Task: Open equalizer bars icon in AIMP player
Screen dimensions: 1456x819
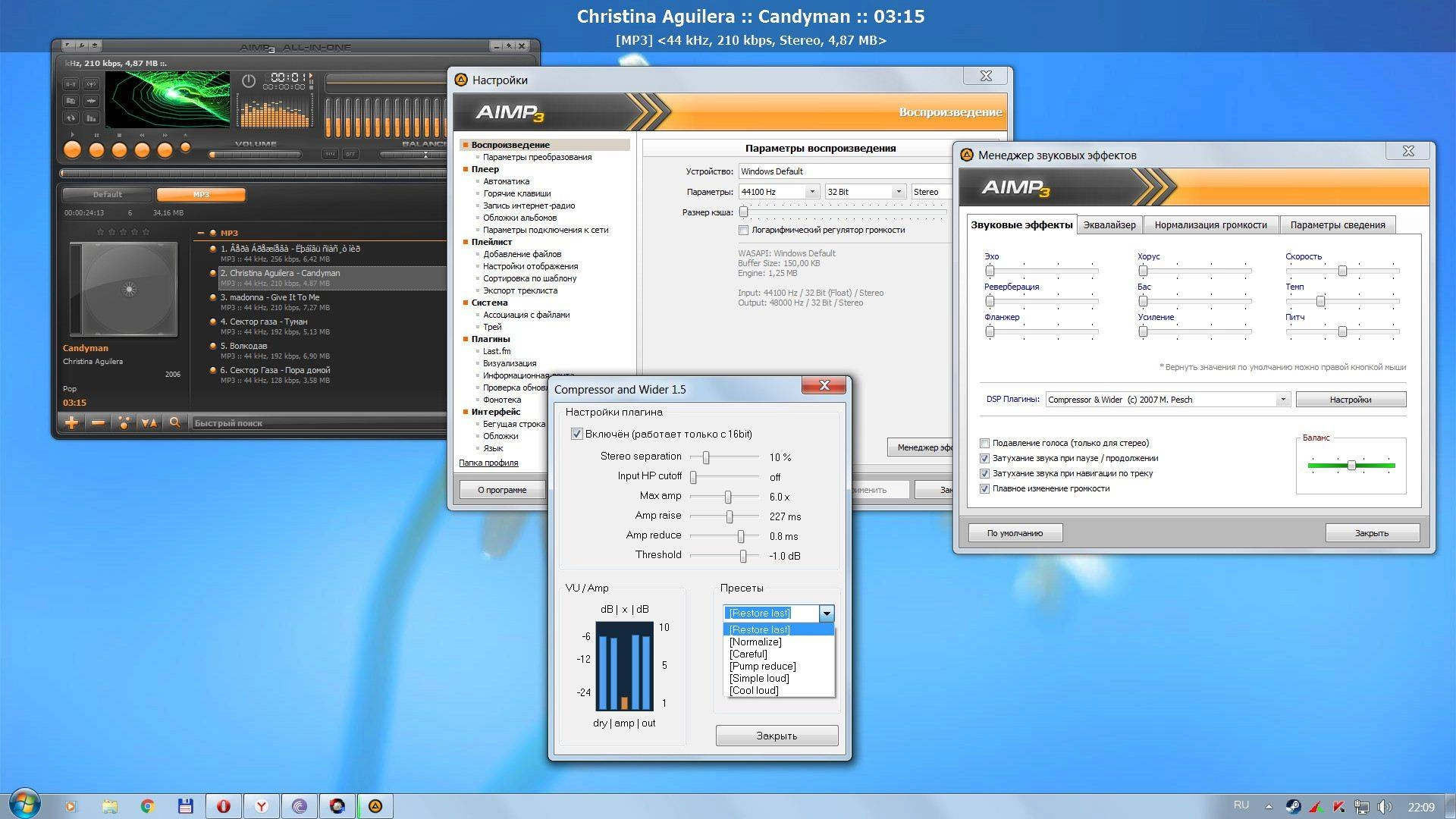Action: pyautogui.click(x=91, y=118)
